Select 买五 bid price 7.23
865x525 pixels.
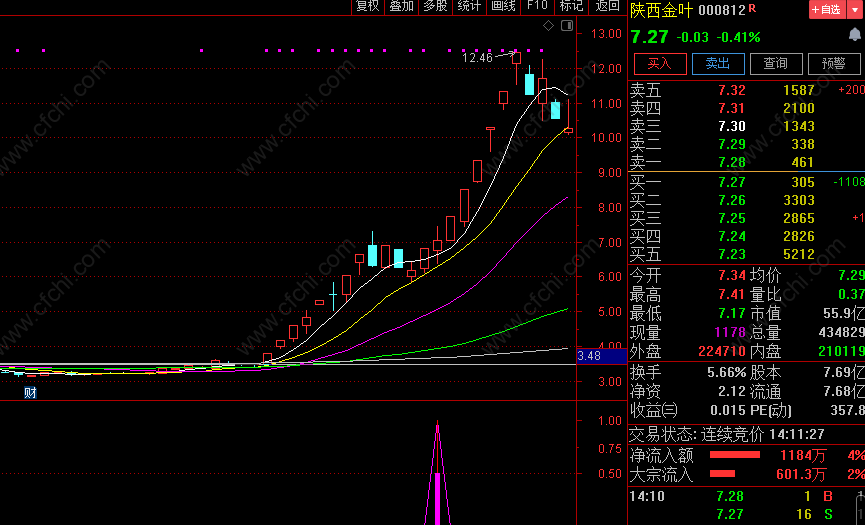click(x=731, y=254)
